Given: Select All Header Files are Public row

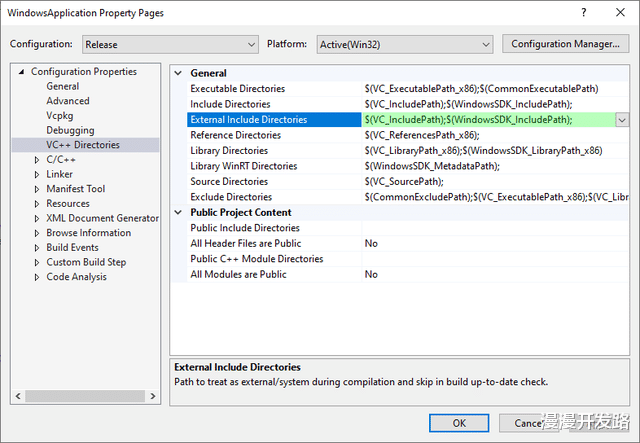Looking at the screenshot, I should 407,243.
